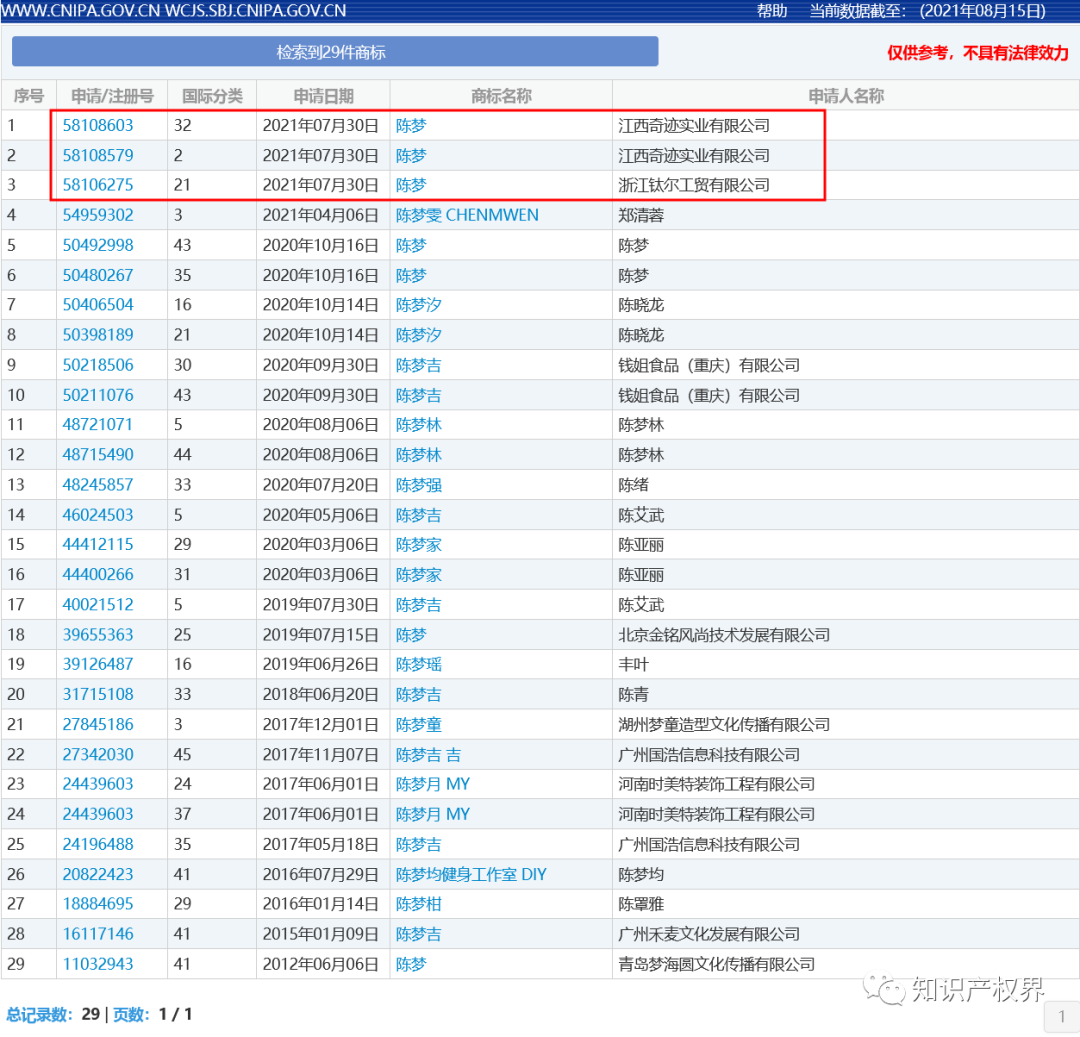Open trademark 陈梦 in row 29
The image size is (1080, 1037).
pos(411,964)
